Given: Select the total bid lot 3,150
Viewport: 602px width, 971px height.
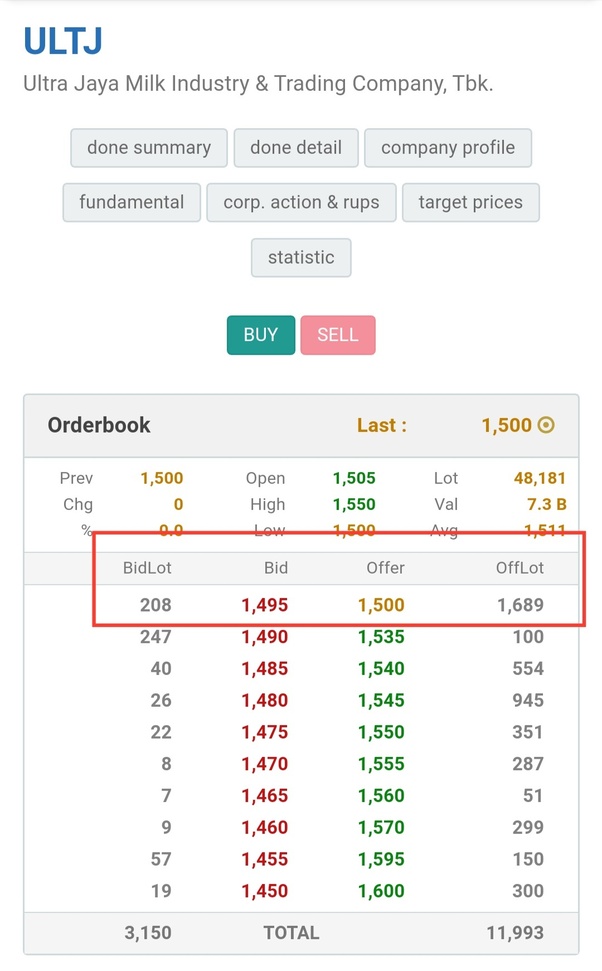Looking at the screenshot, I should [x=148, y=932].
